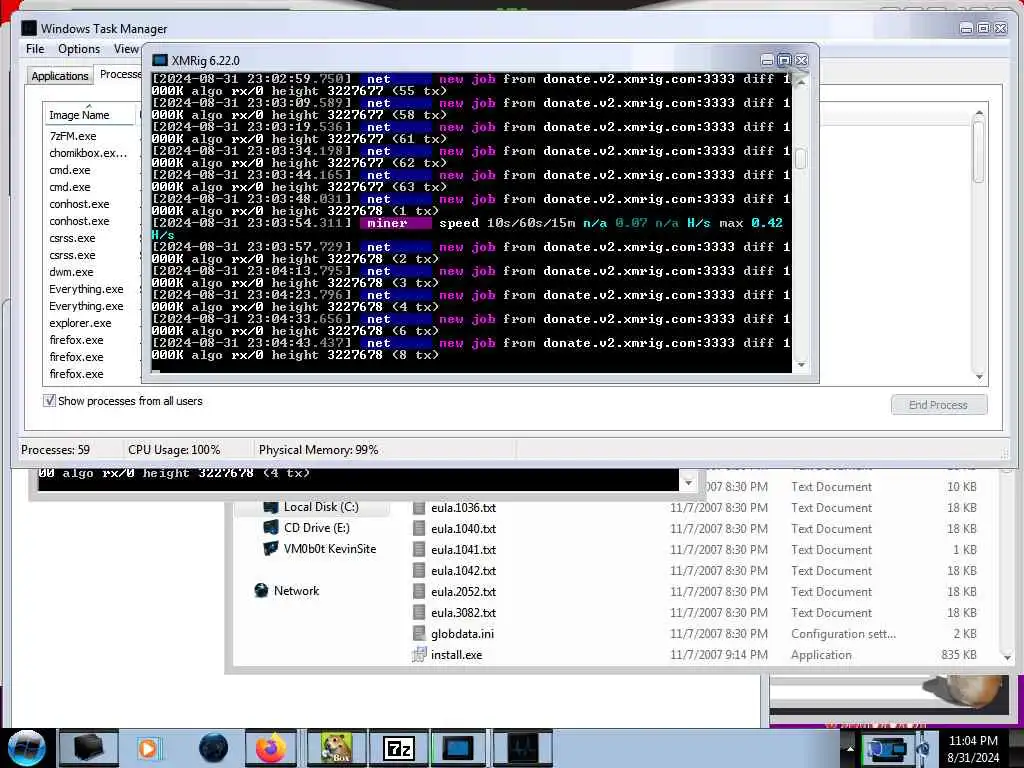This screenshot has width=1024, height=768.
Task: Click CPU Usage: 100% status entry
Action: pyautogui.click(x=174, y=450)
